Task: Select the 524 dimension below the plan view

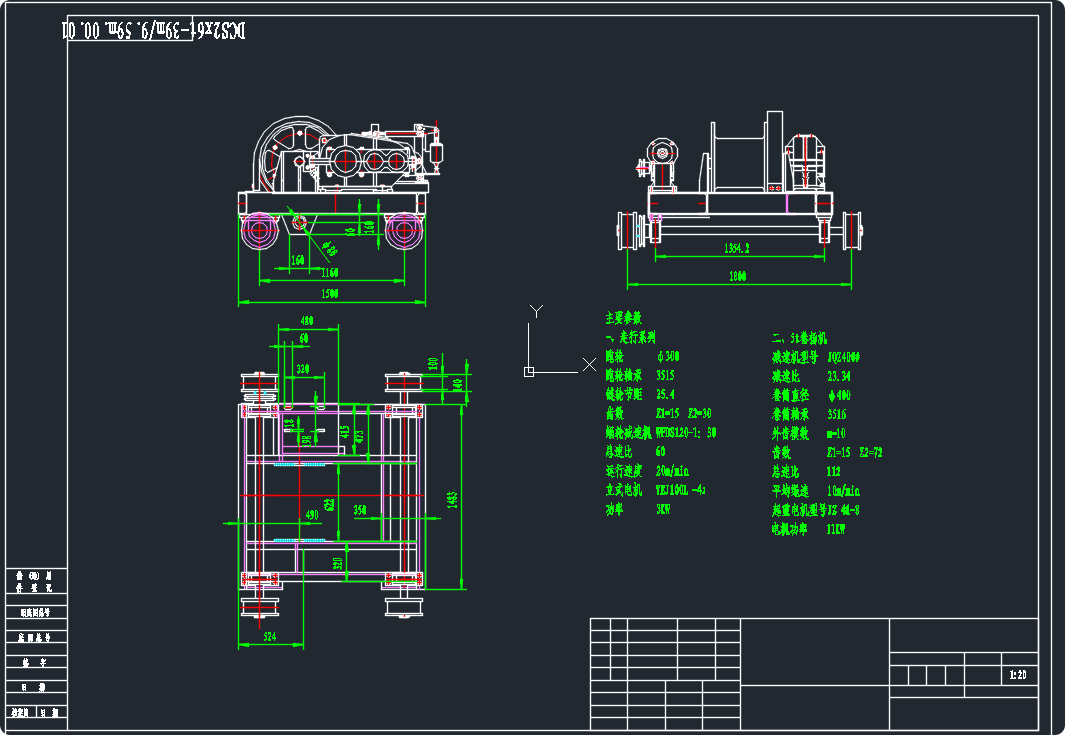Action: click(x=269, y=636)
